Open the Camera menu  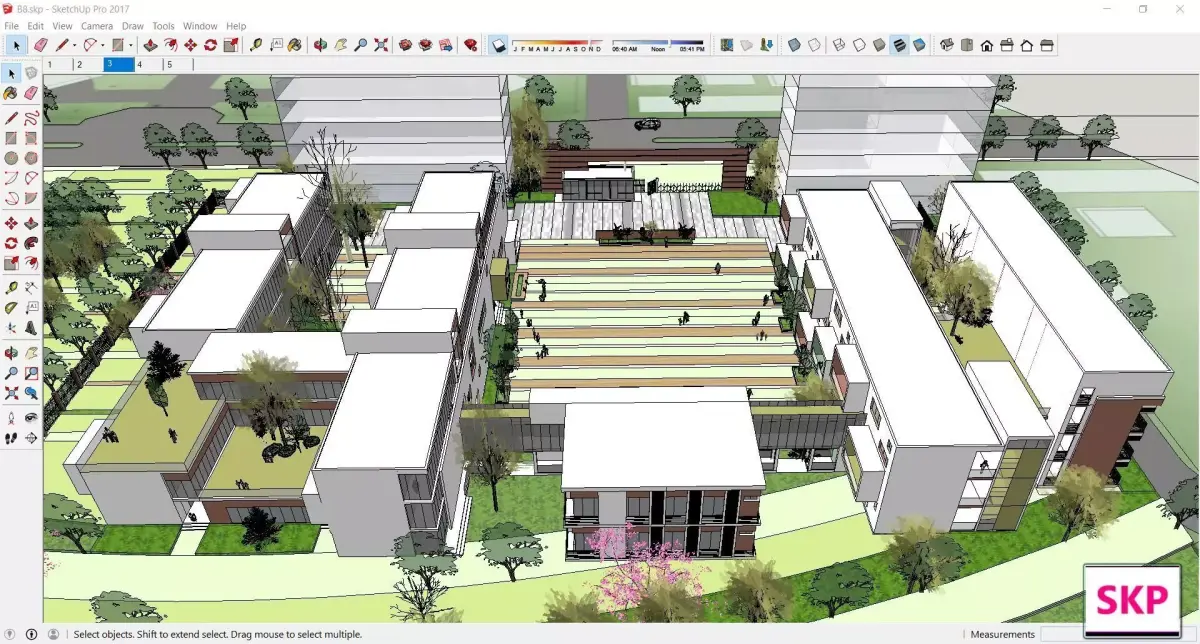(x=97, y=25)
